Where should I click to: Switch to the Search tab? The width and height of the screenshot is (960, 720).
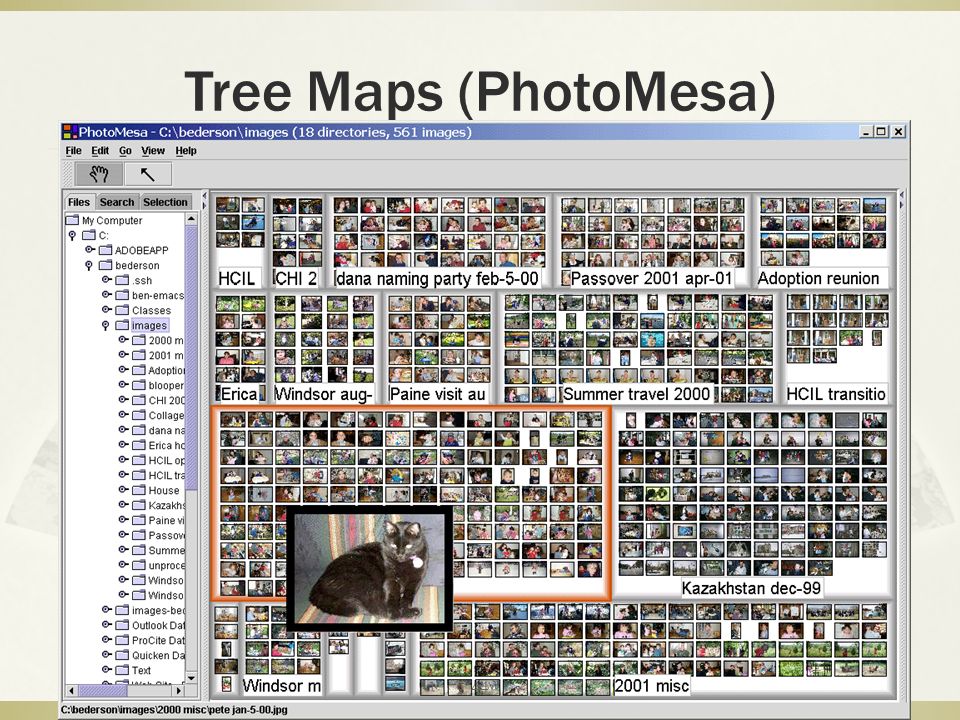click(117, 202)
